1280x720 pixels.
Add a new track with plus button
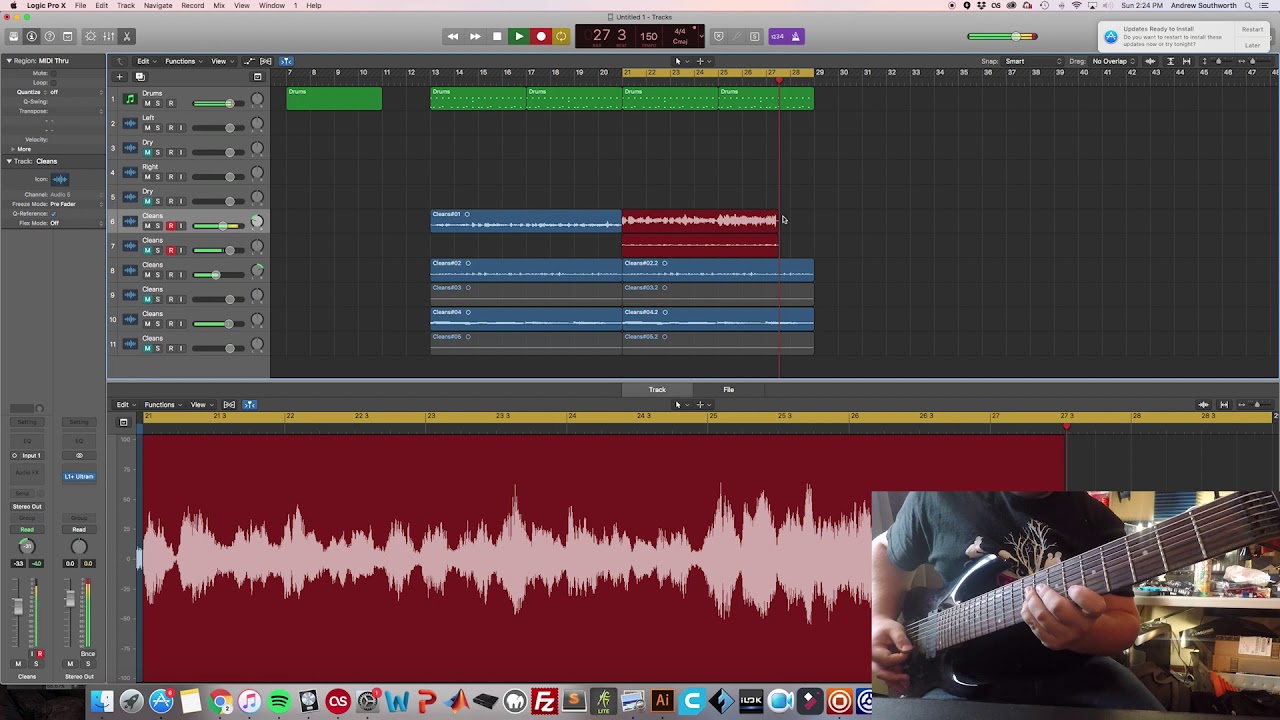coord(119,77)
